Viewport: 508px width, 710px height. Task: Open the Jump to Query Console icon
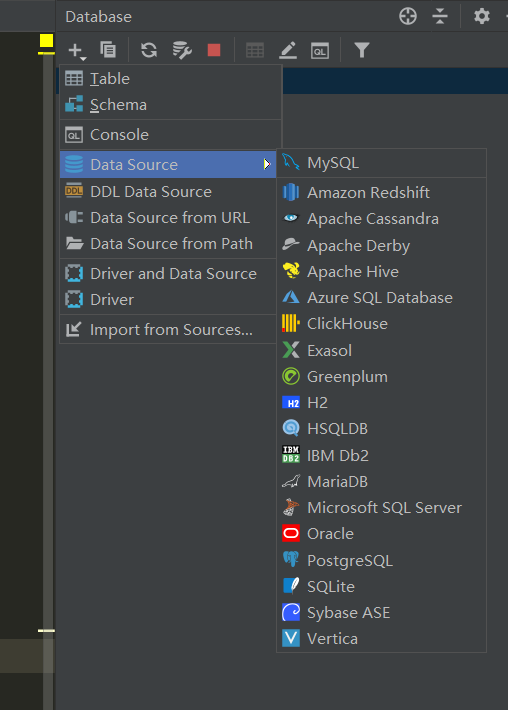(320, 51)
